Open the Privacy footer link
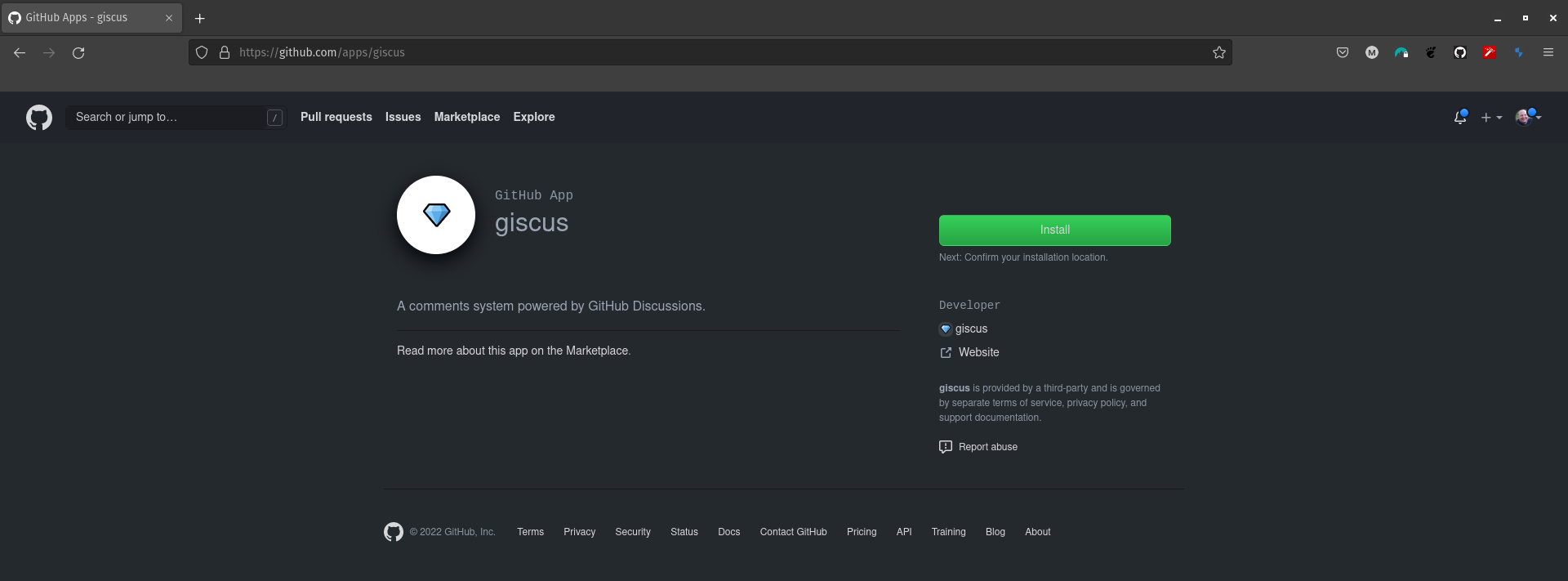Viewport: 1568px width, 581px height. coord(580,532)
